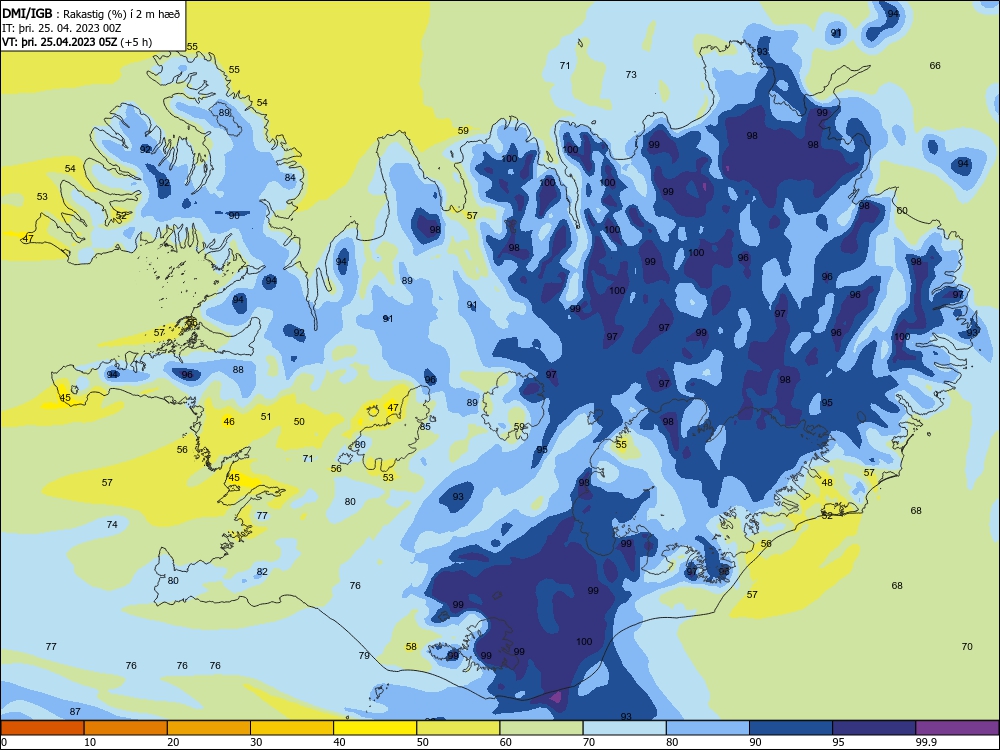The height and width of the screenshot is (750, 1000).
Task: Click the 'IT: þri. 25. 04. 2023 00Z' line
Action: coord(61,28)
